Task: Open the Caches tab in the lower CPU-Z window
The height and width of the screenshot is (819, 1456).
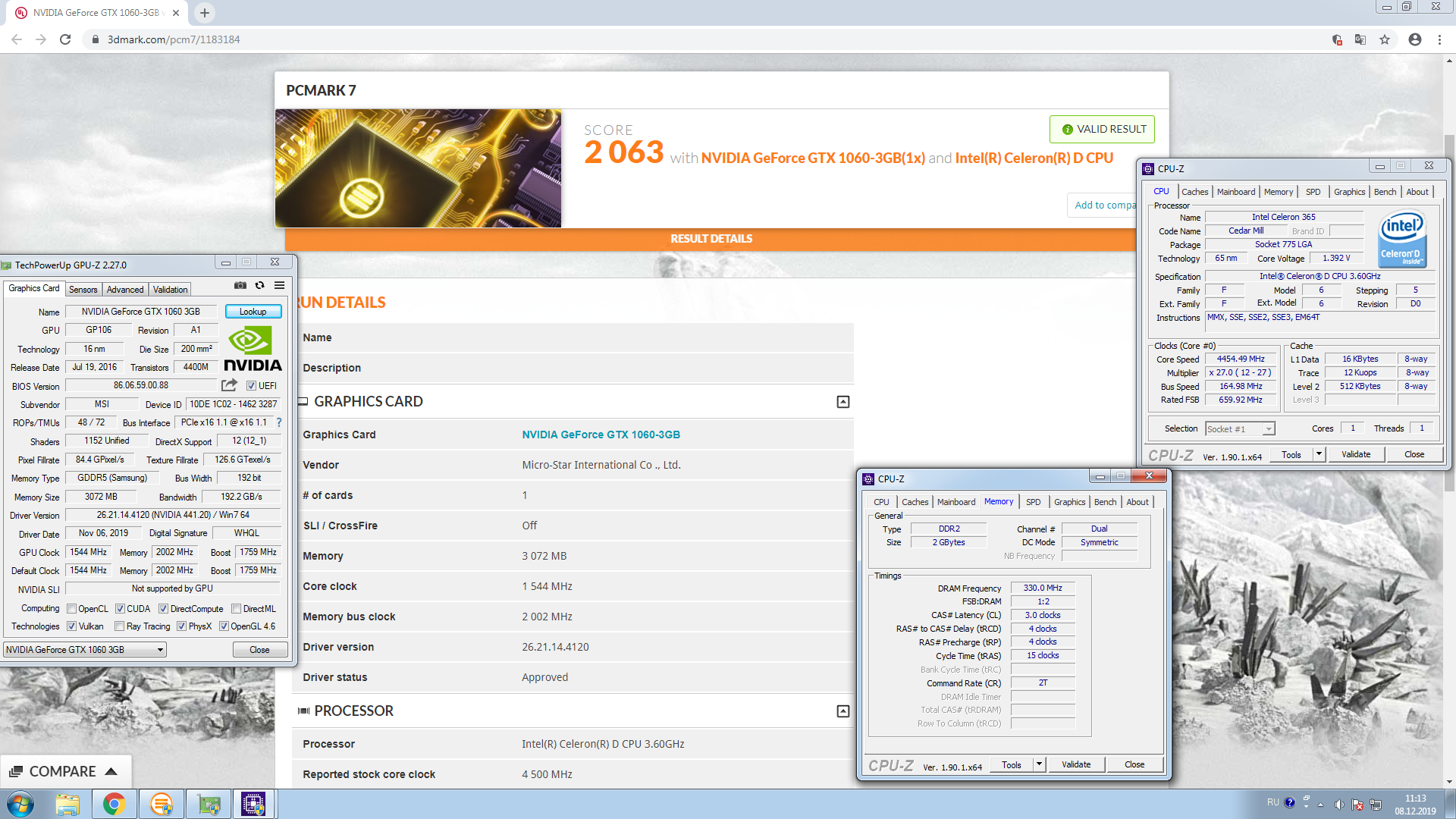Action: [915, 502]
